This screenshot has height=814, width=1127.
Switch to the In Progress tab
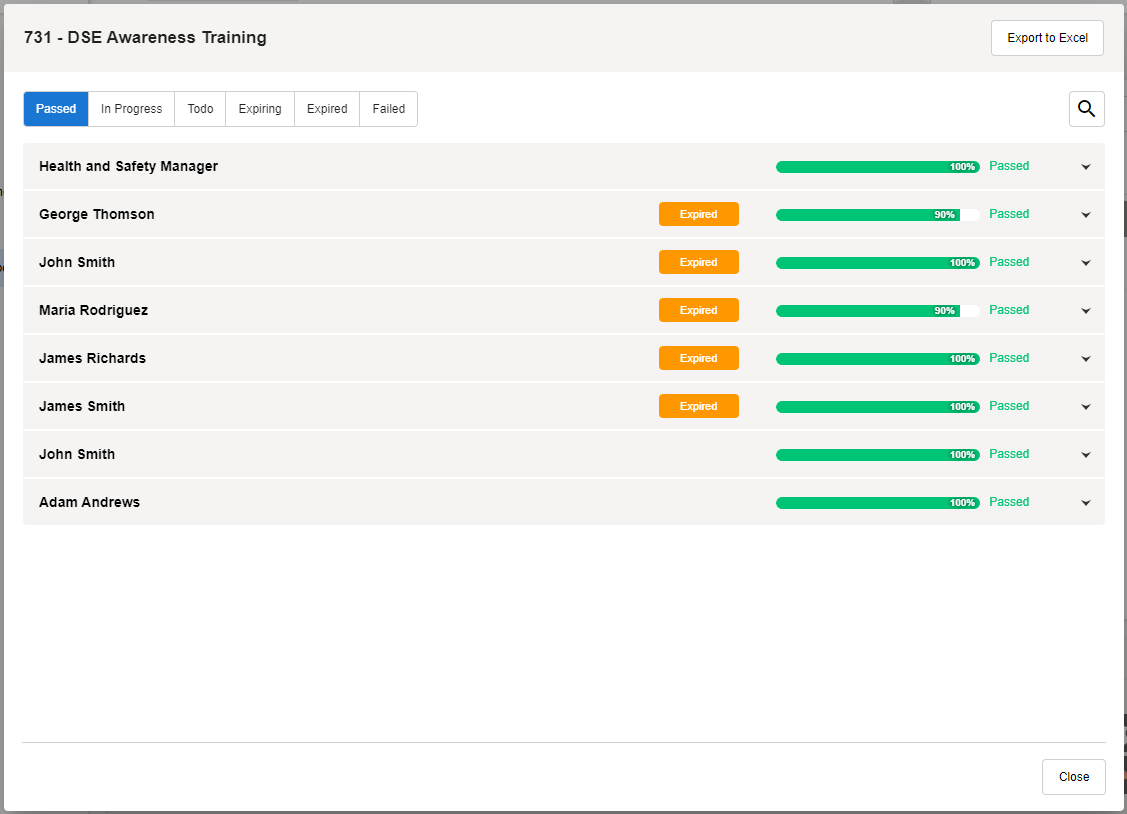tap(131, 109)
